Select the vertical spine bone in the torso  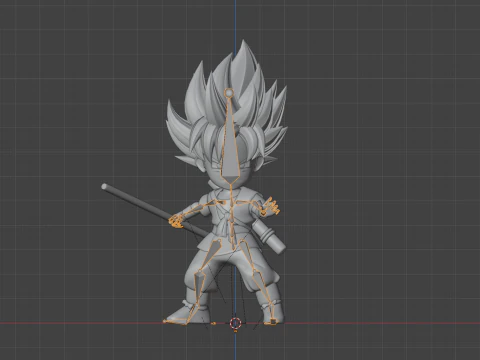tap(231, 217)
